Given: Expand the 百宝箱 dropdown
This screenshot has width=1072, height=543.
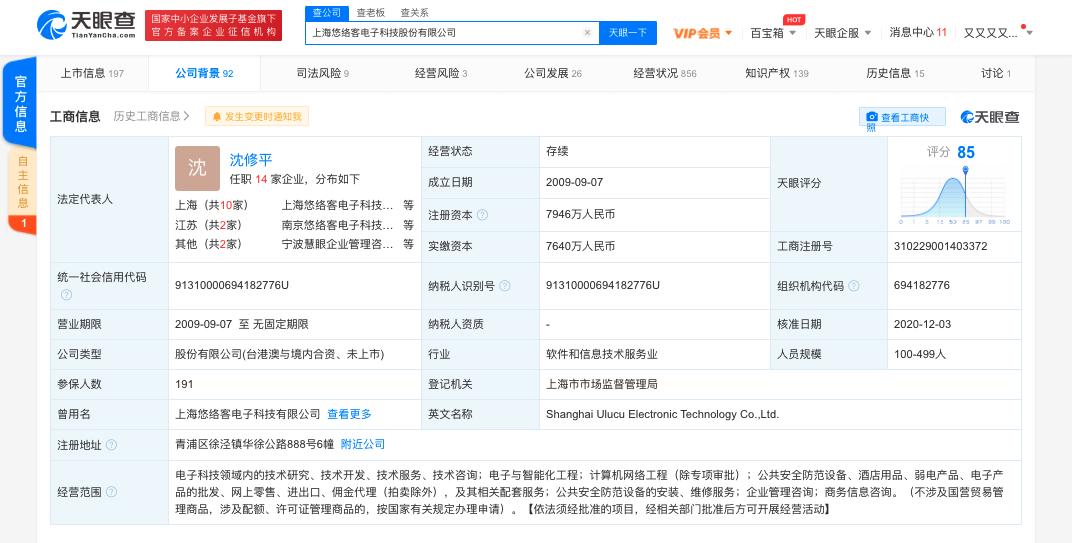Looking at the screenshot, I should pyautogui.click(x=773, y=33).
